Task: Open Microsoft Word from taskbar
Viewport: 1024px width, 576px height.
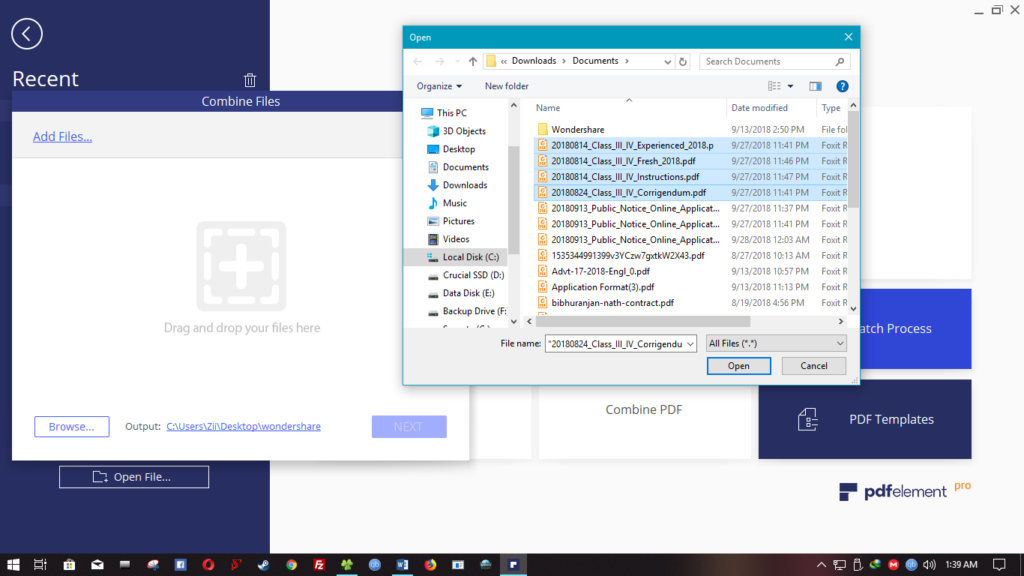Action: (x=402, y=565)
